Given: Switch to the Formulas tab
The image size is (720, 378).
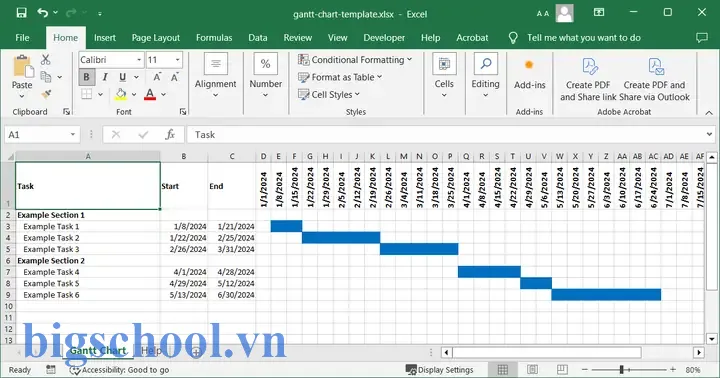Looking at the screenshot, I should pyautogui.click(x=214, y=38).
